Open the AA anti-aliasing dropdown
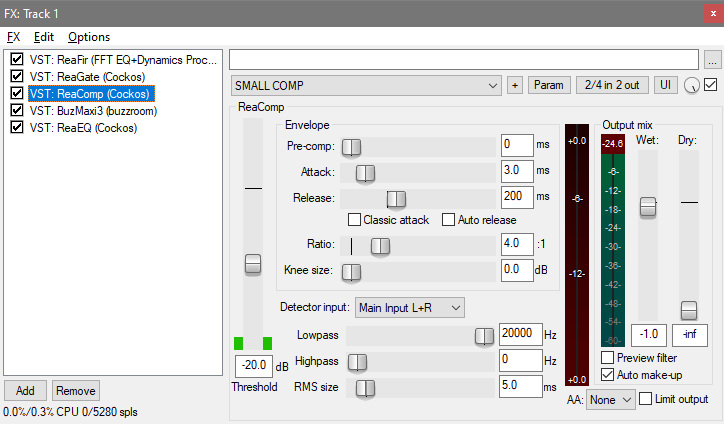The image size is (724, 424). tap(611, 400)
